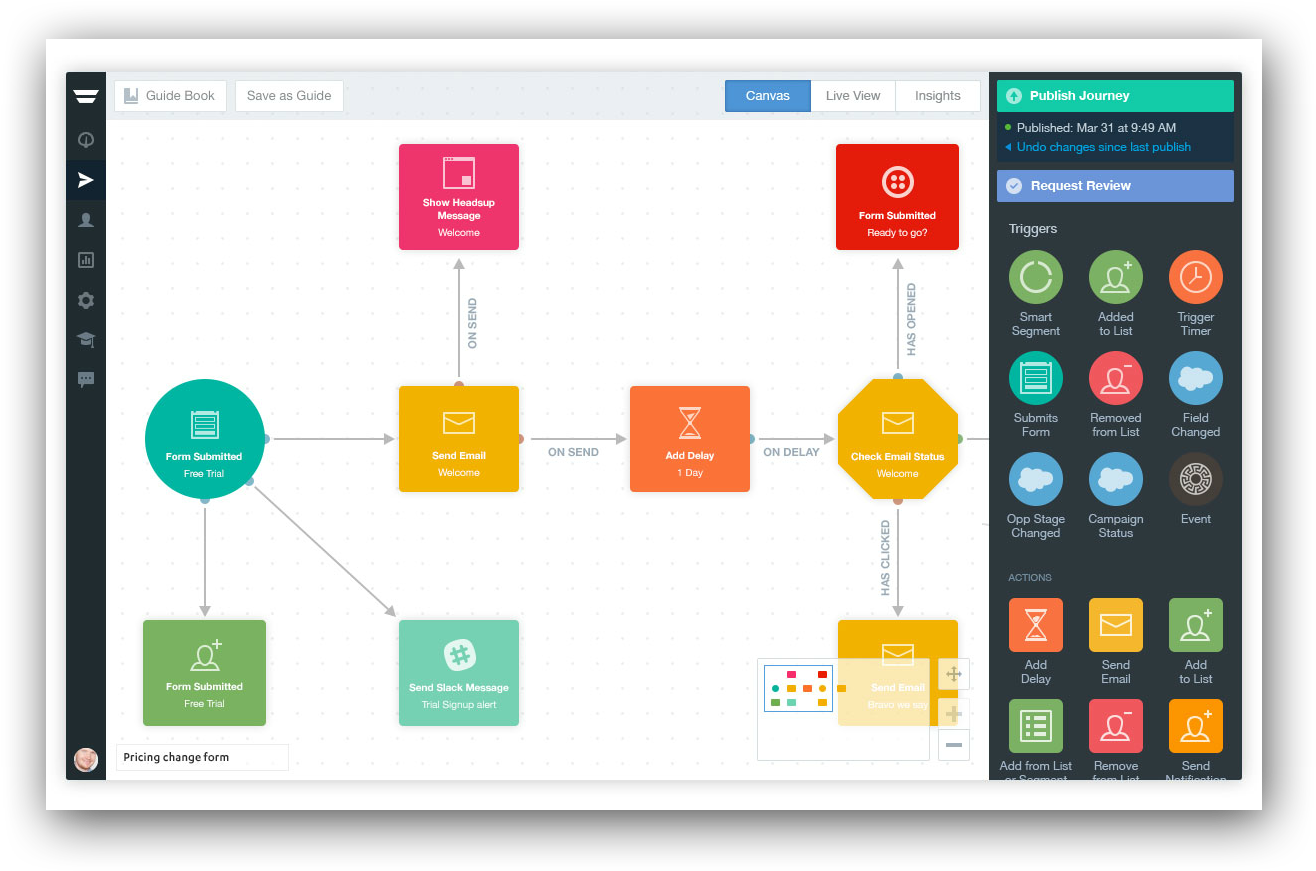The height and width of the screenshot is (871, 1316).
Task: Click the HAS OPENED connector label
Action: click(x=911, y=319)
